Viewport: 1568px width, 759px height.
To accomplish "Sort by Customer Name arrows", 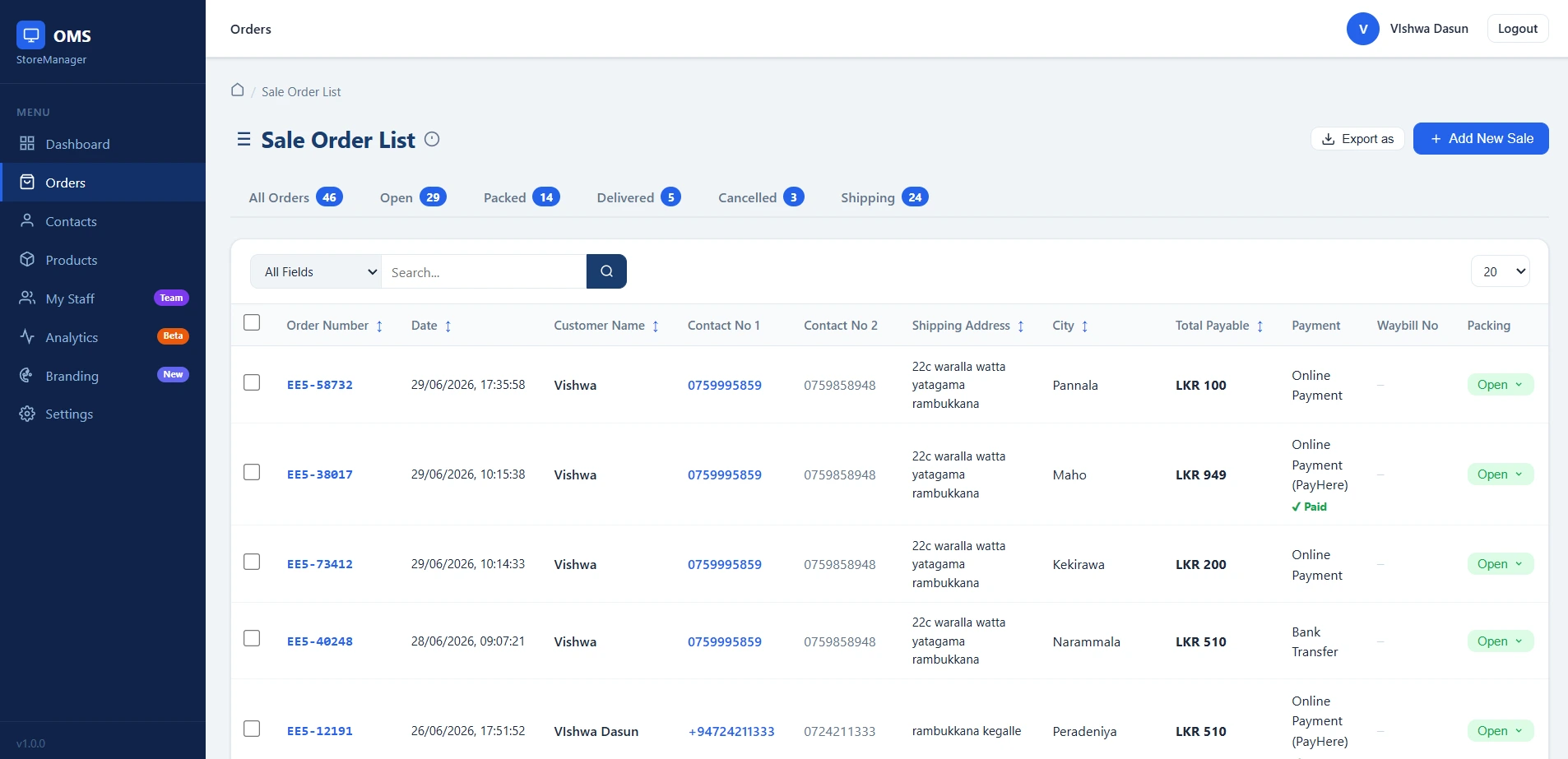I will point(656,326).
